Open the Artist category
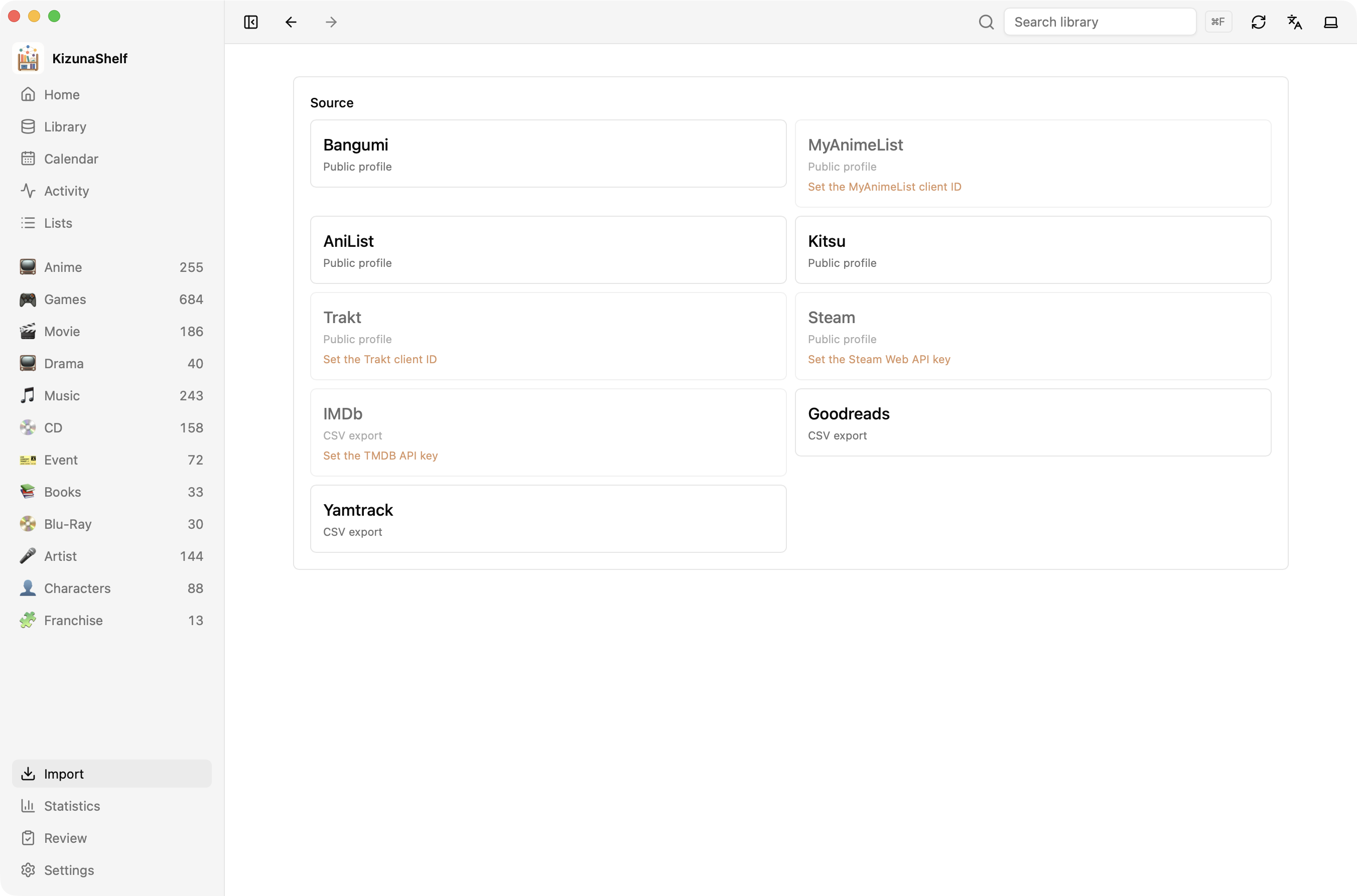 tap(112, 556)
